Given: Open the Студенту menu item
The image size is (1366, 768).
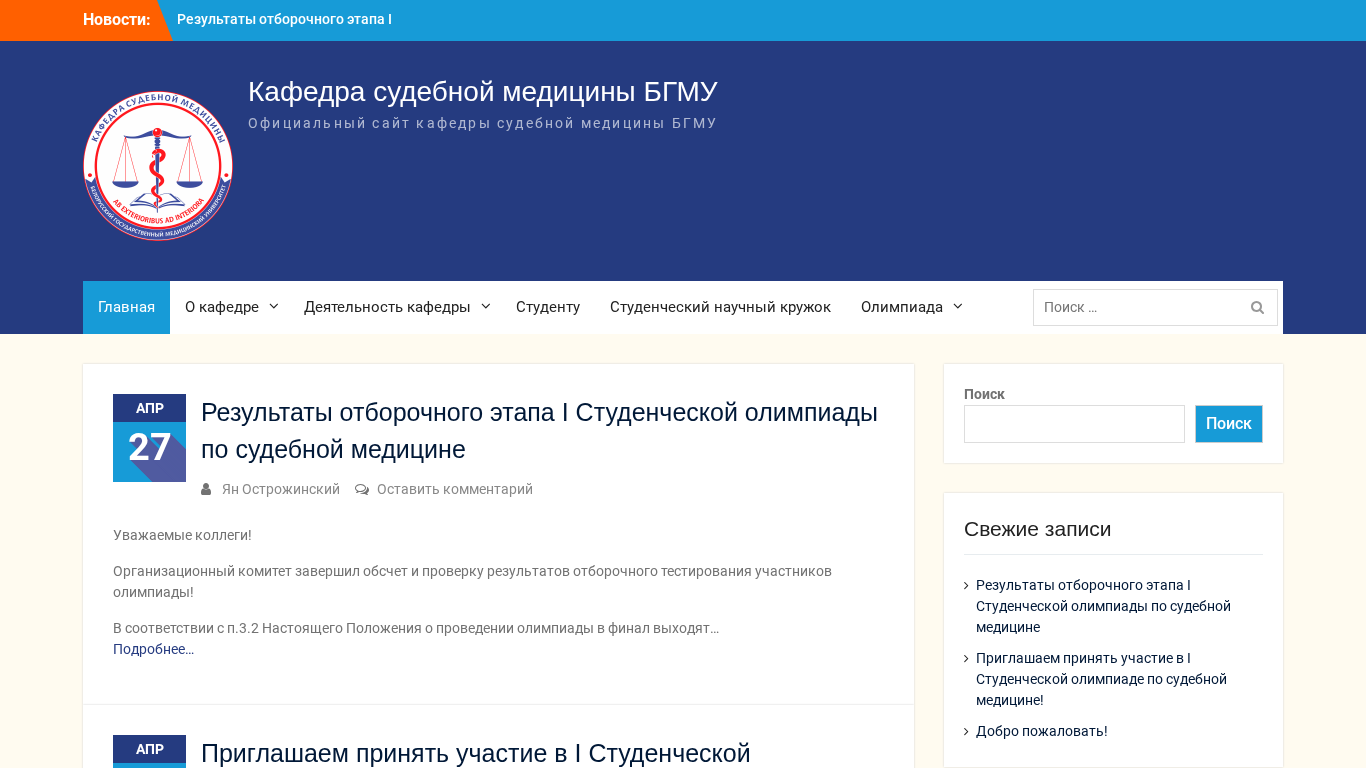Looking at the screenshot, I should [548, 307].
